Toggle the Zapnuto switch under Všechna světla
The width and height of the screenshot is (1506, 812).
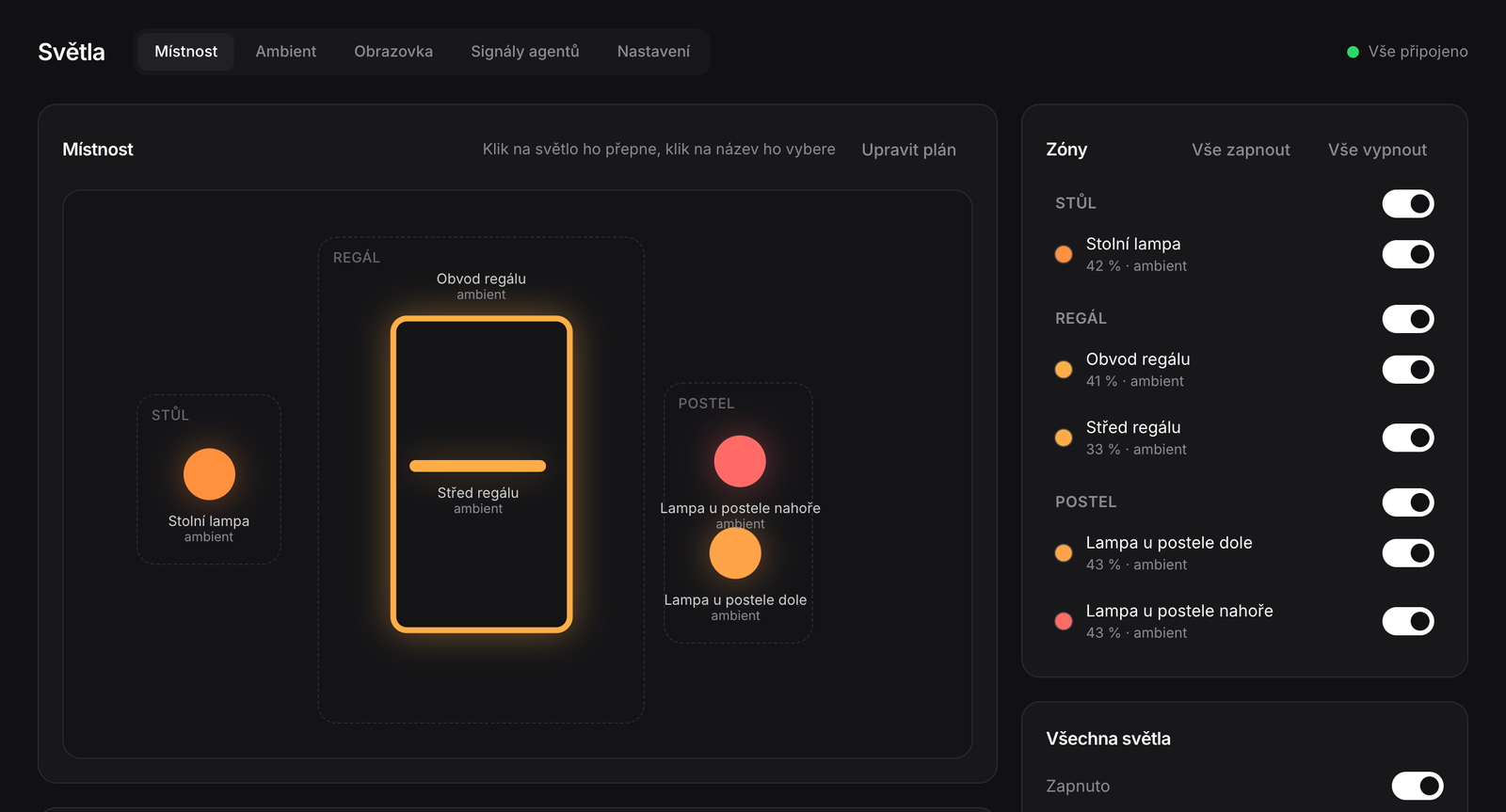1418,786
